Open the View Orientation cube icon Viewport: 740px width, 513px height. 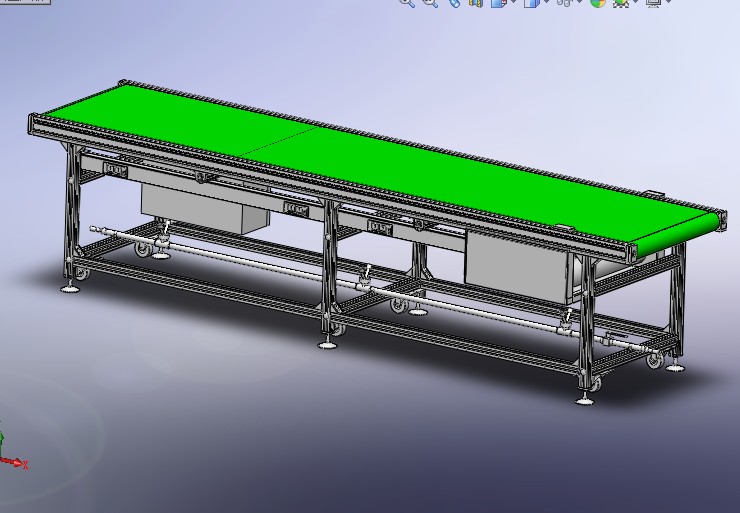click(498, 2)
